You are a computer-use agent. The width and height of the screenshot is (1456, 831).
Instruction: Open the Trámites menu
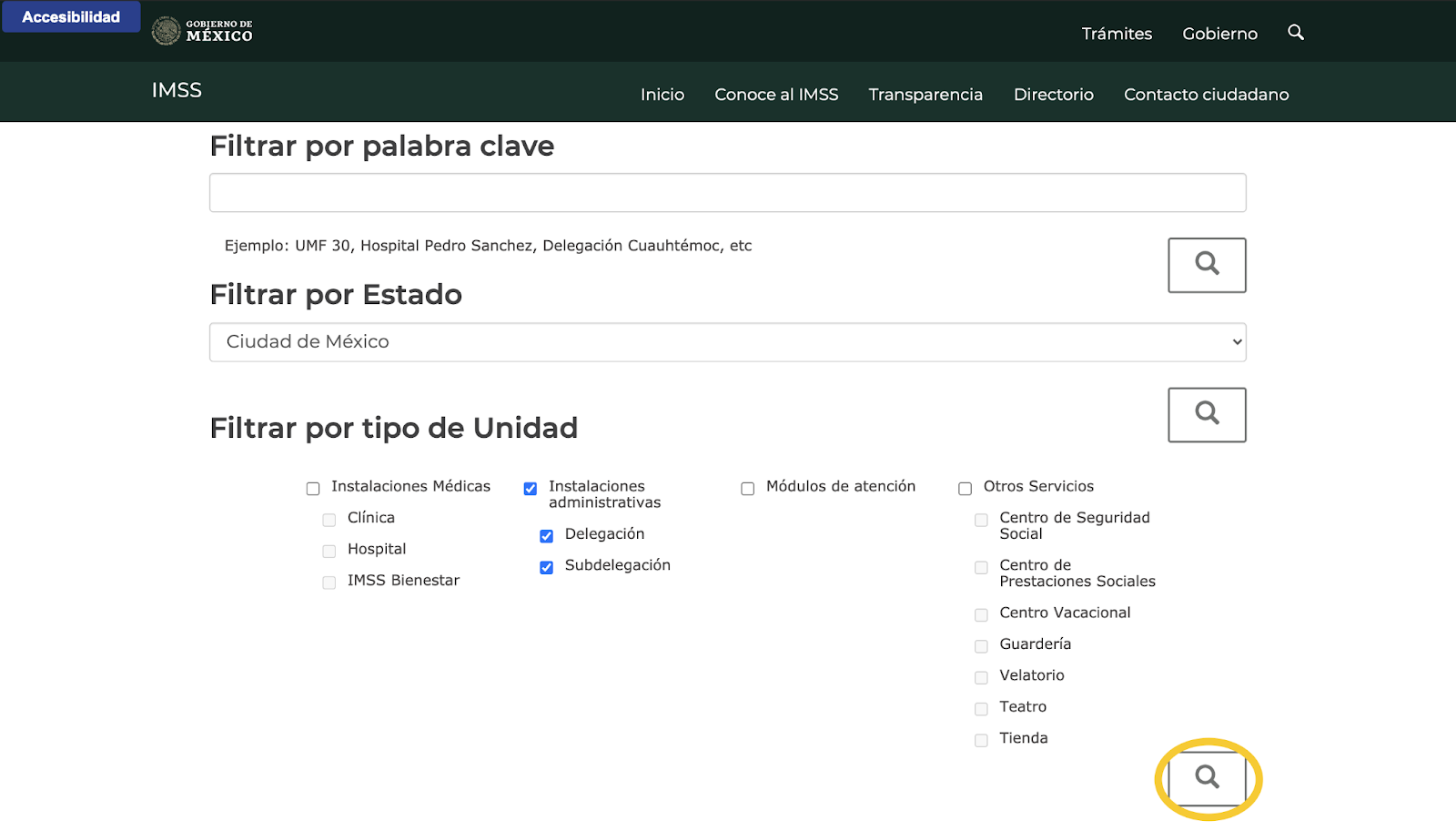(x=1117, y=34)
